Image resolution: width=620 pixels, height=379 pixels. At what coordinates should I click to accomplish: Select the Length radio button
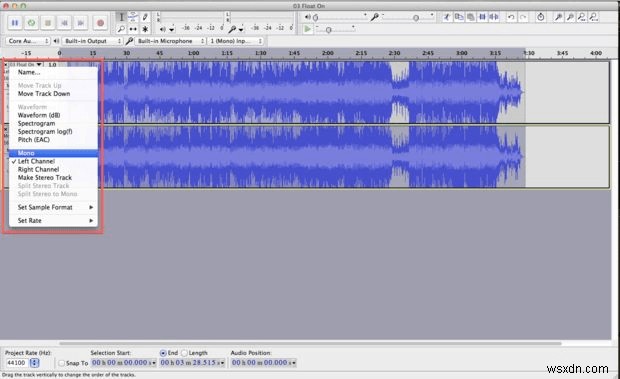pyautogui.click(x=184, y=353)
